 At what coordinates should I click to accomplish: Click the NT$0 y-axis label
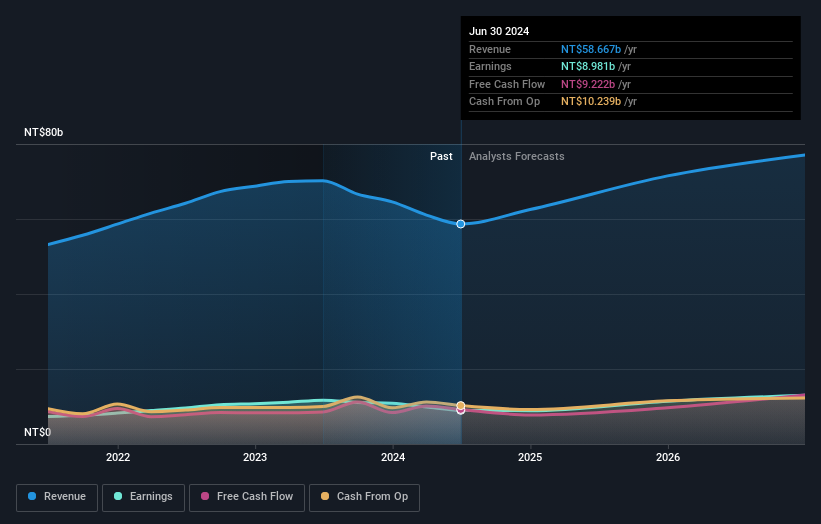pos(37,432)
